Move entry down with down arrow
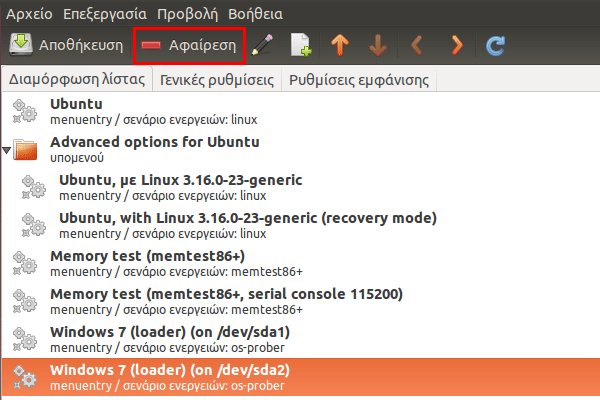This screenshot has height=400, width=600. [378, 45]
